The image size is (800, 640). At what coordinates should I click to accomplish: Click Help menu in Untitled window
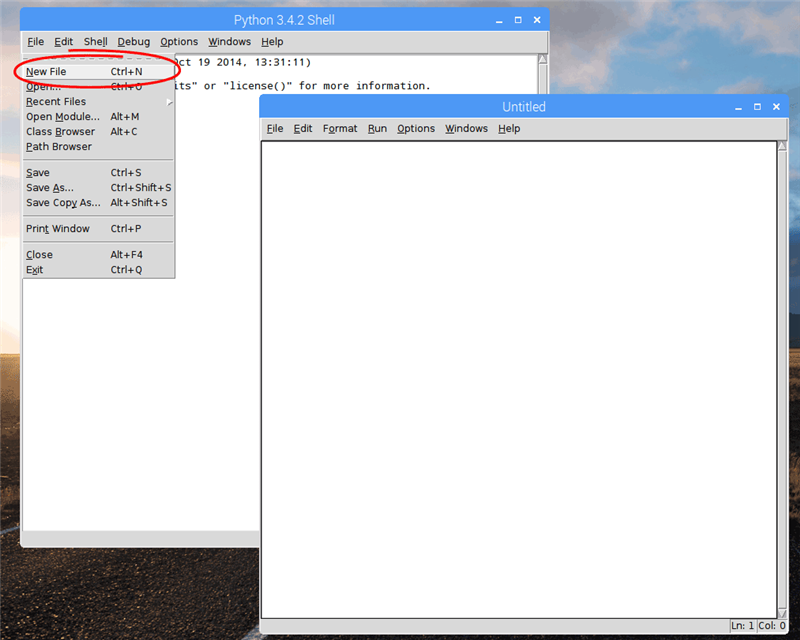click(x=509, y=129)
